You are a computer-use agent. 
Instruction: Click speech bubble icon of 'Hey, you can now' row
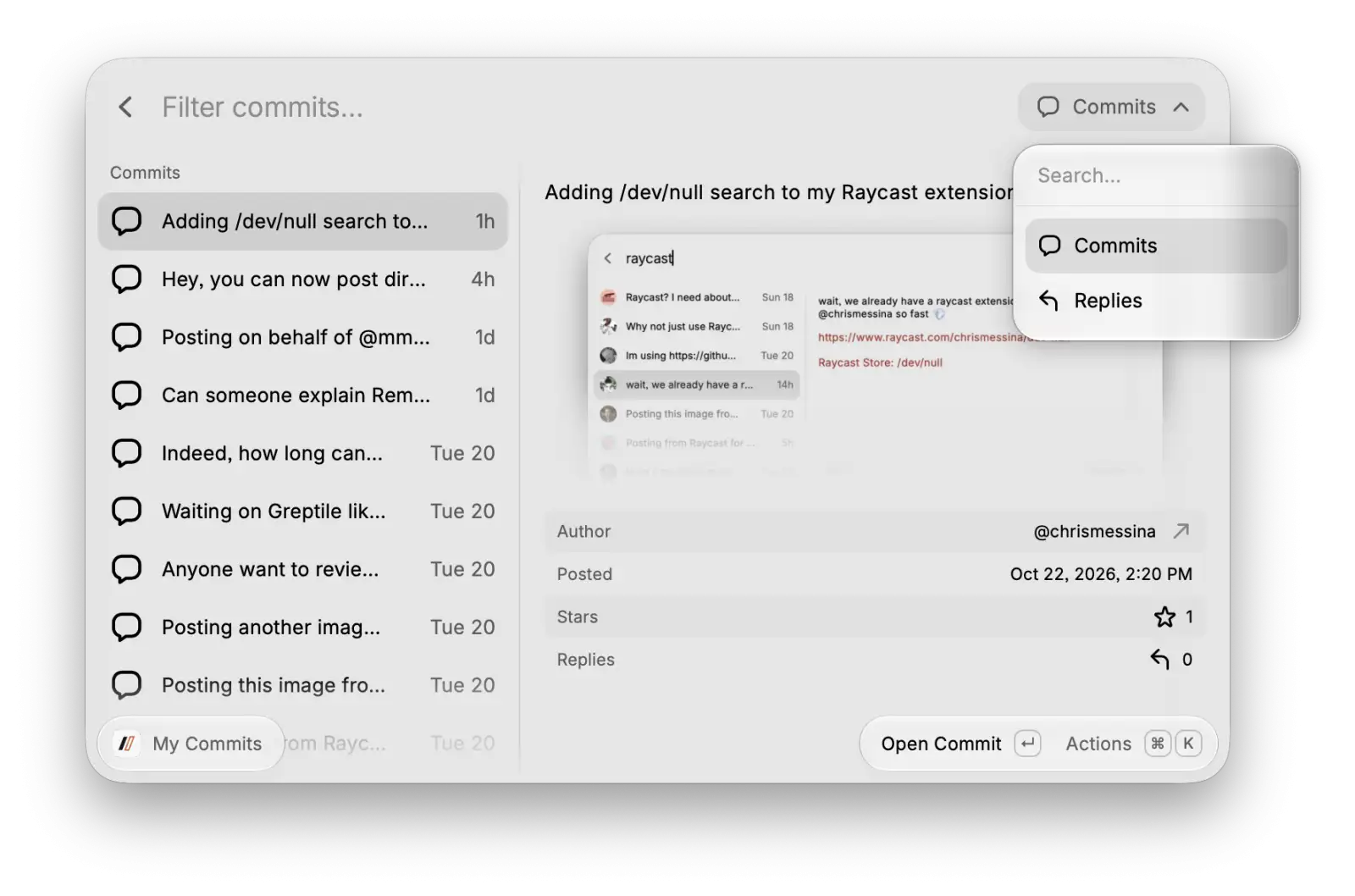click(127, 279)
